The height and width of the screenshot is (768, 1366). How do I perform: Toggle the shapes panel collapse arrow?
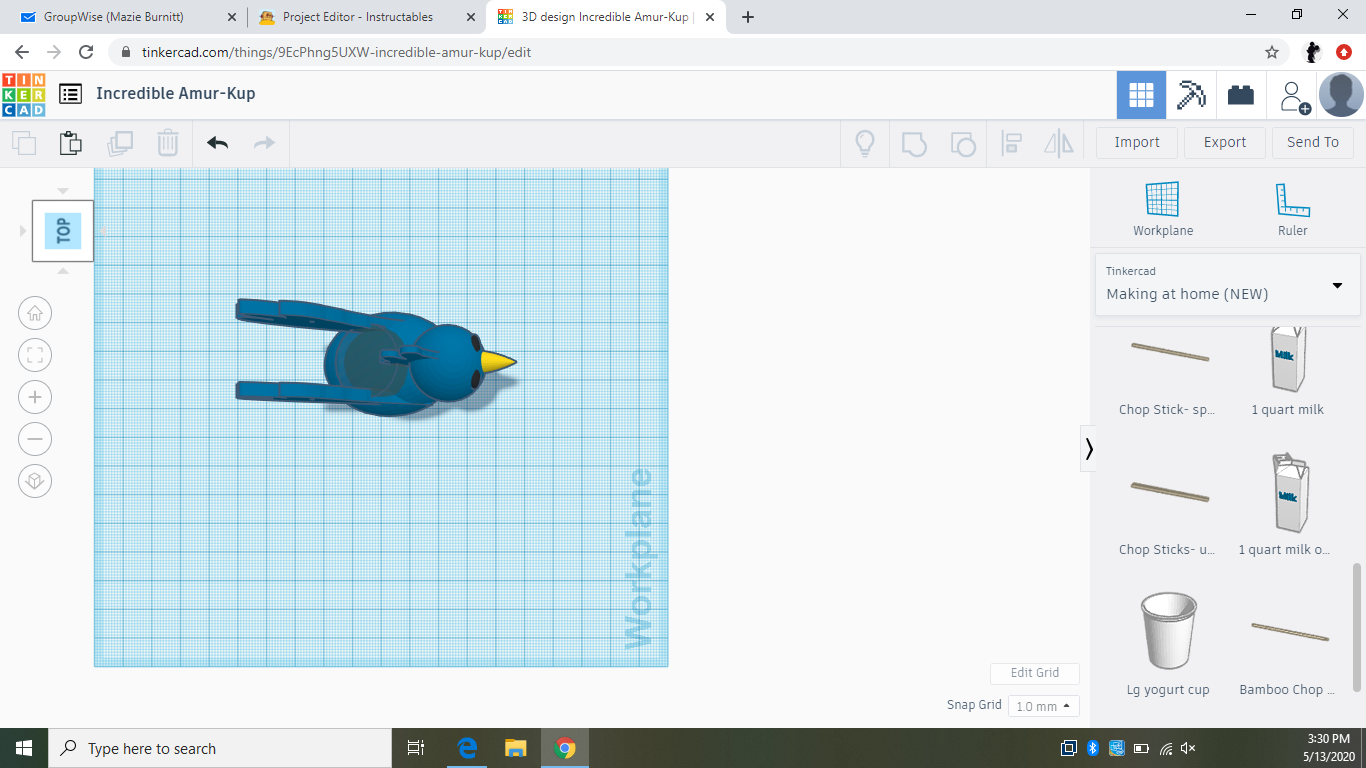click(1089, 449)
